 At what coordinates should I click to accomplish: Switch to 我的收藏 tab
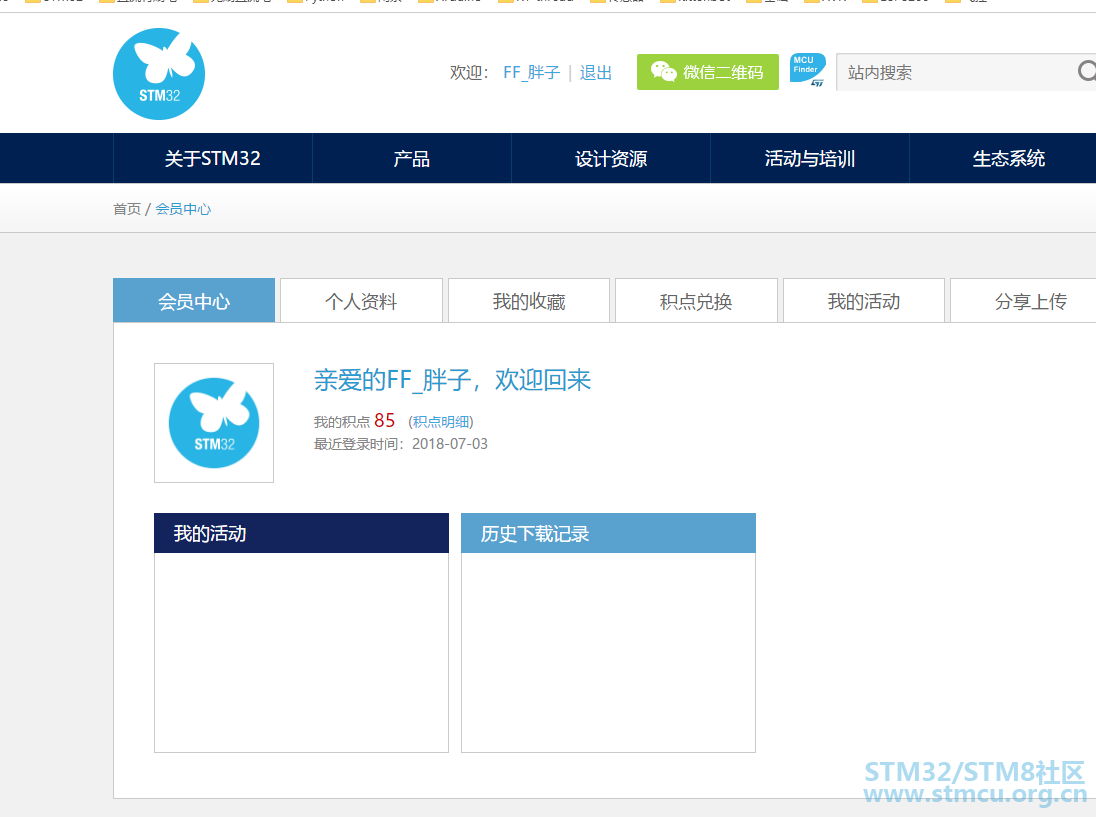pyautogui.click(x=529, y=301)
